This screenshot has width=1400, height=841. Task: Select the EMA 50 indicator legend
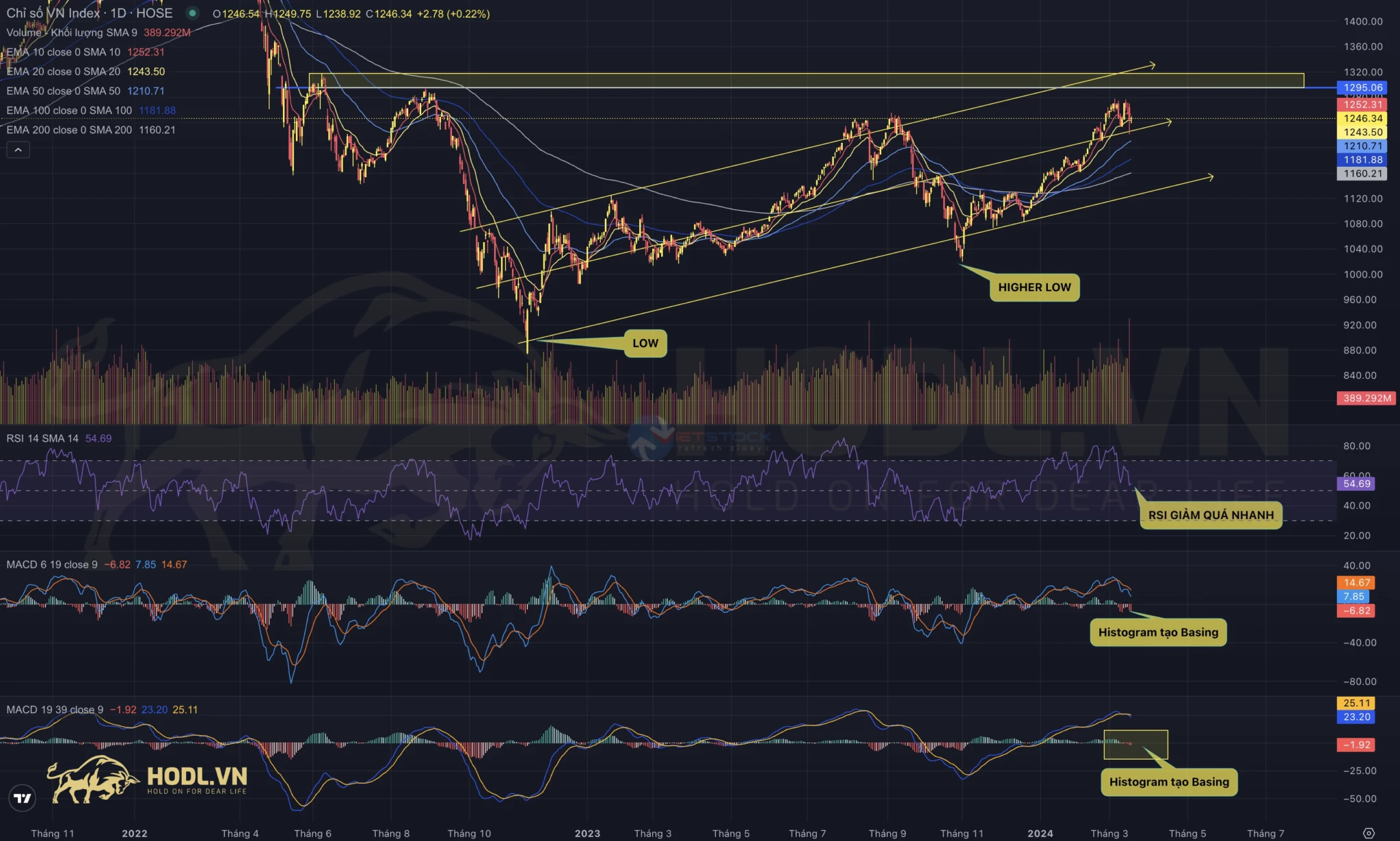click(x=63, y=91)
